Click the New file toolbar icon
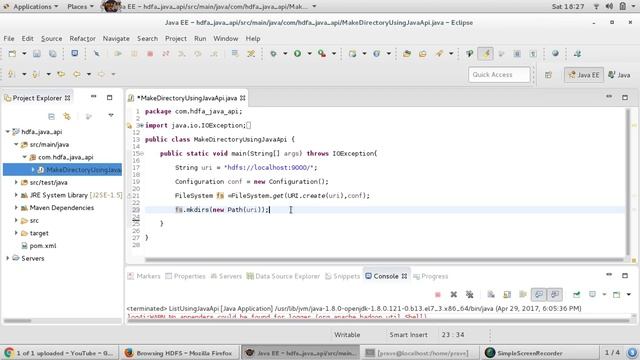Viewport: 640px width, 360px height. tap(12, 53)
